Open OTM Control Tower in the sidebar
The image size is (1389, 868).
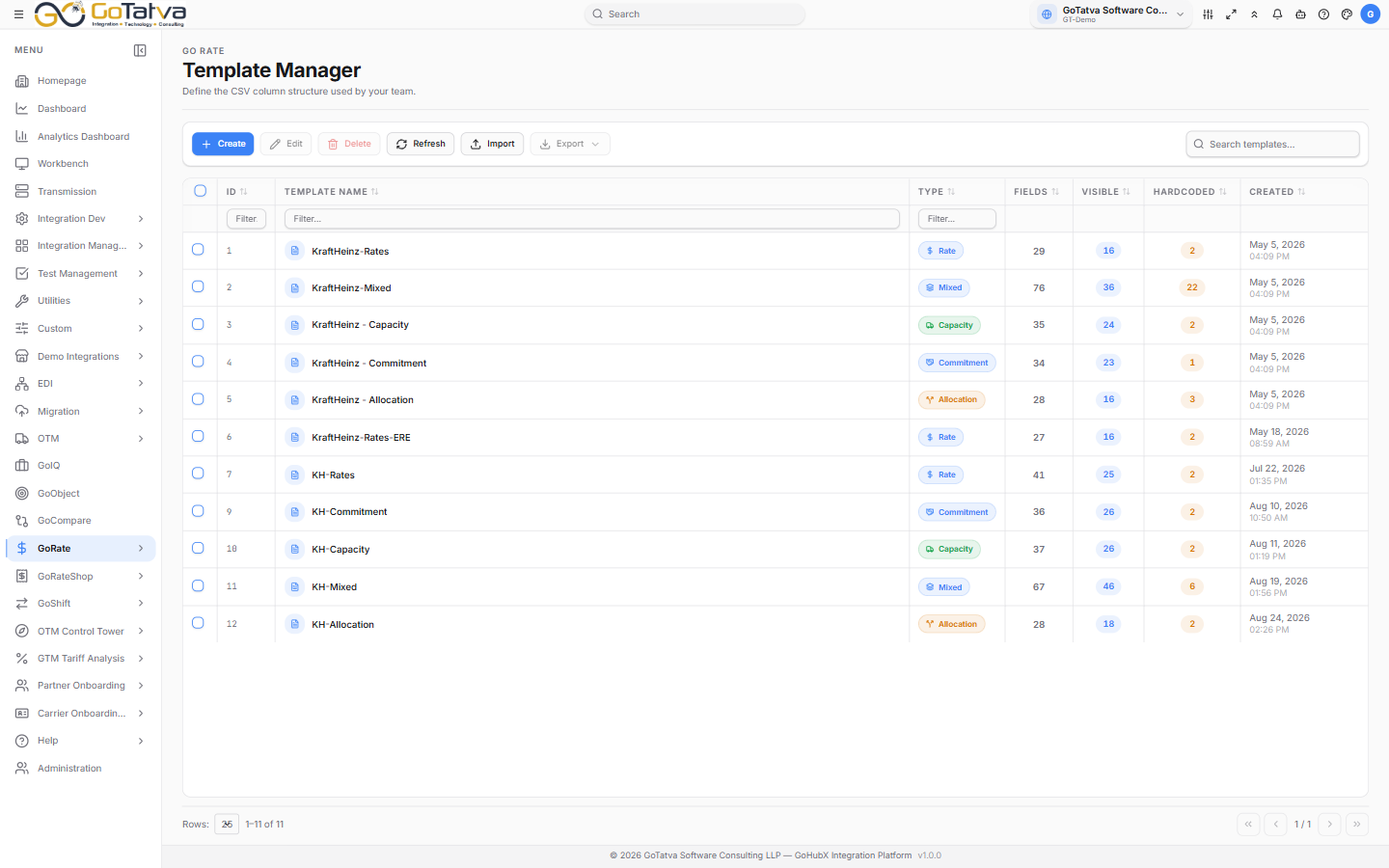pyautogui.click(x=81, y=632)
